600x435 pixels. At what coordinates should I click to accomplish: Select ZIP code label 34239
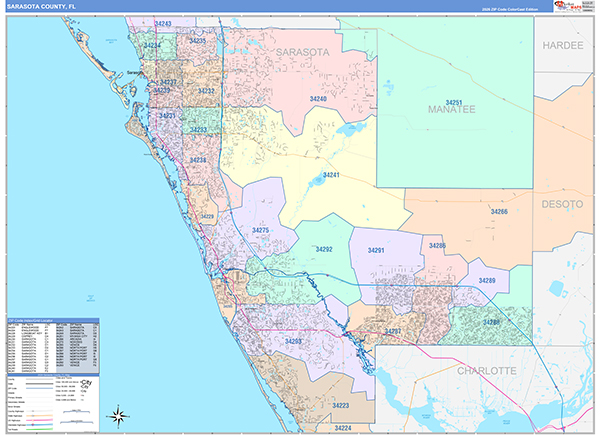(161, 90)
